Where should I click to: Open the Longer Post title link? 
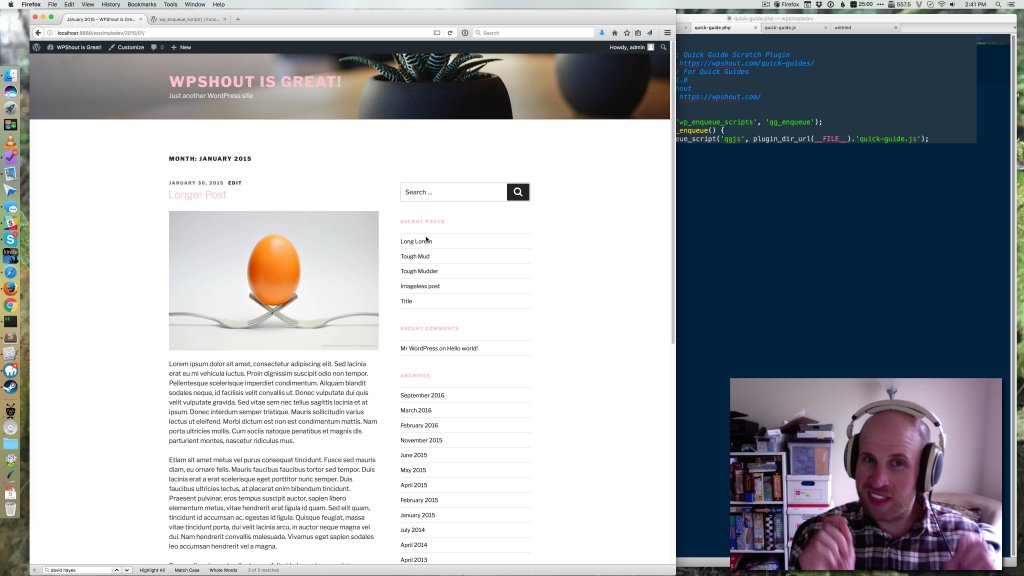point(197,195)
